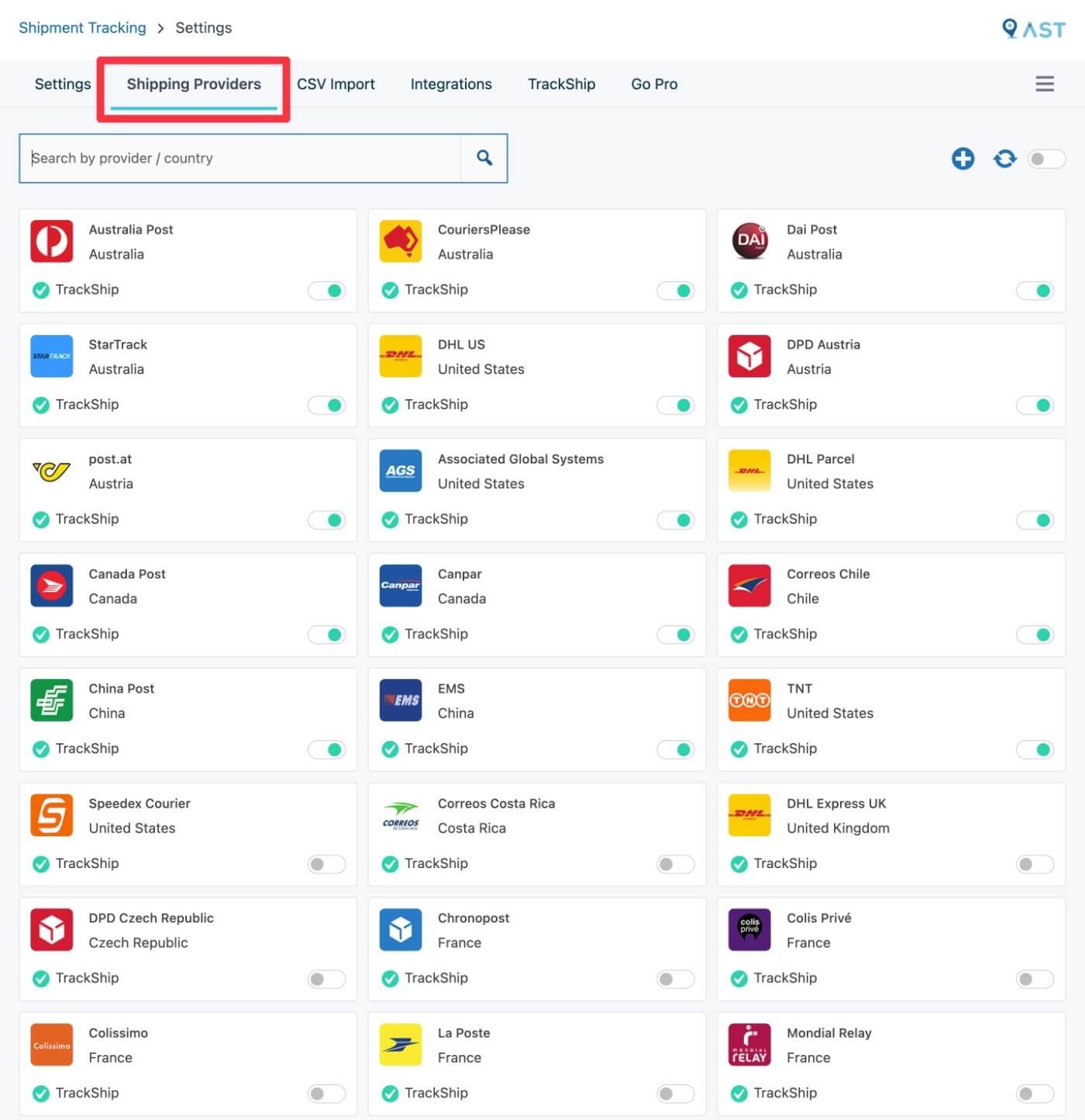The height and width of the screenshot is (1120, 1085).
Task: Click the search by provider/country field
Action: [240, 158]
